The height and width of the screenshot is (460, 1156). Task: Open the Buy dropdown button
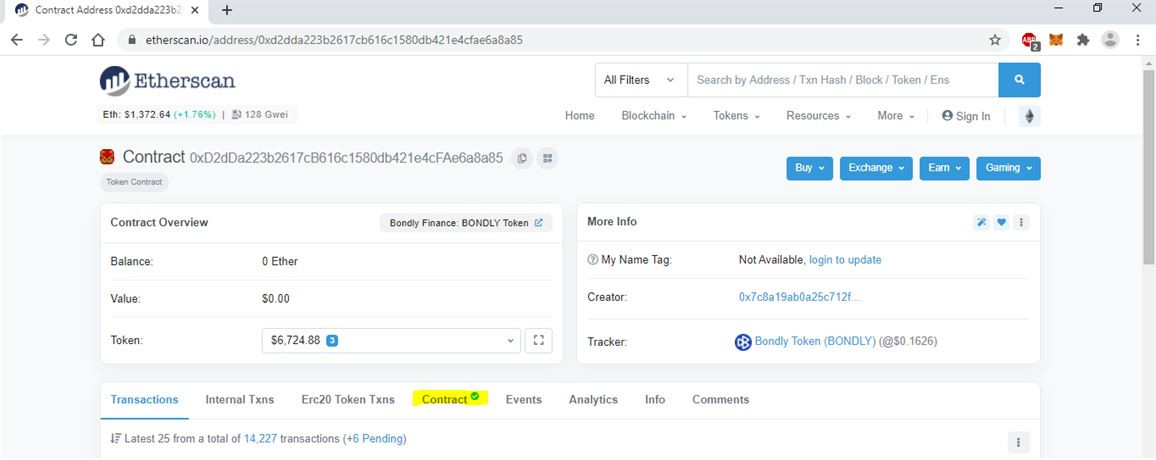[x=809, y=168]
